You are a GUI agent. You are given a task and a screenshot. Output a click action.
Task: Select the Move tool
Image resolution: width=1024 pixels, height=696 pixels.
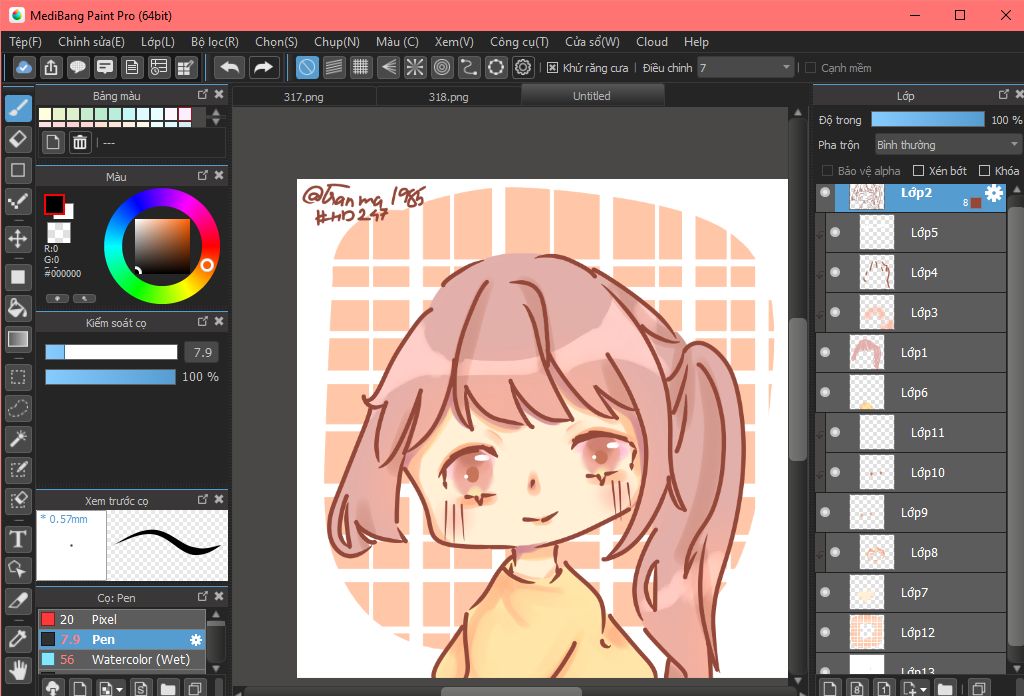(18, 238)
